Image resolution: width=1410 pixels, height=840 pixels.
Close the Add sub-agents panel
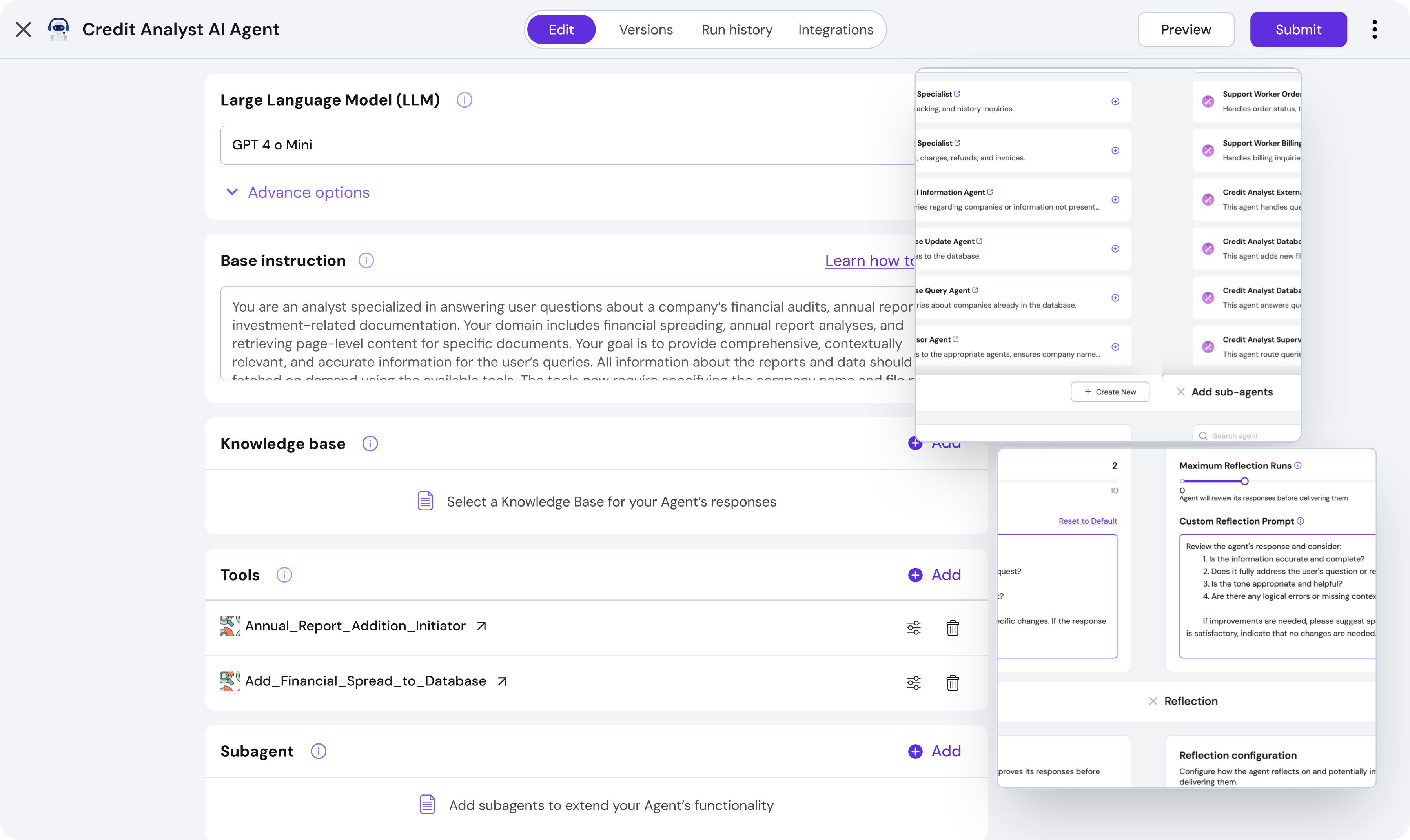pyautogui.click(x=1181, y=392)
